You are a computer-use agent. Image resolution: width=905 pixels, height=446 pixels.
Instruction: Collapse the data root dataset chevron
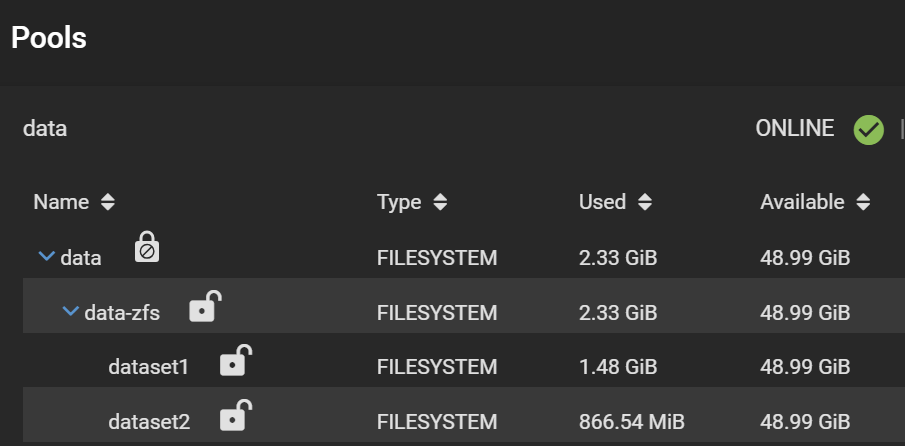tap(46, 257)
